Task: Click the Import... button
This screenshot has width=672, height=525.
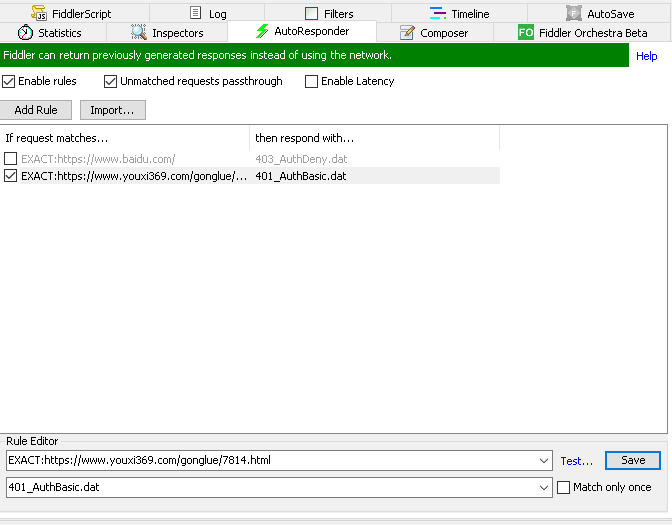Action: pyautogui.click(x=113, y=110)
